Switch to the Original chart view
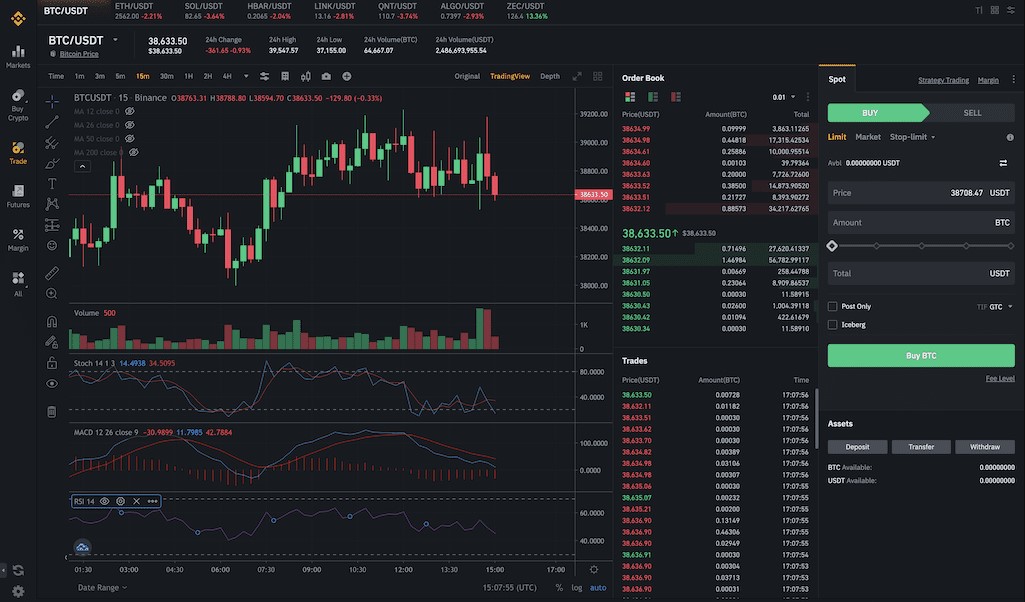The image size is (1025, 602). (x=467, y=76)
